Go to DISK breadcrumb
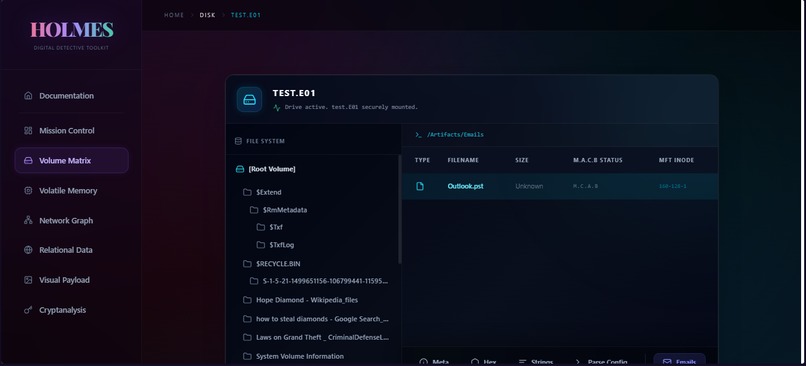The image size is (806, 366). click(x=207, y=15)
